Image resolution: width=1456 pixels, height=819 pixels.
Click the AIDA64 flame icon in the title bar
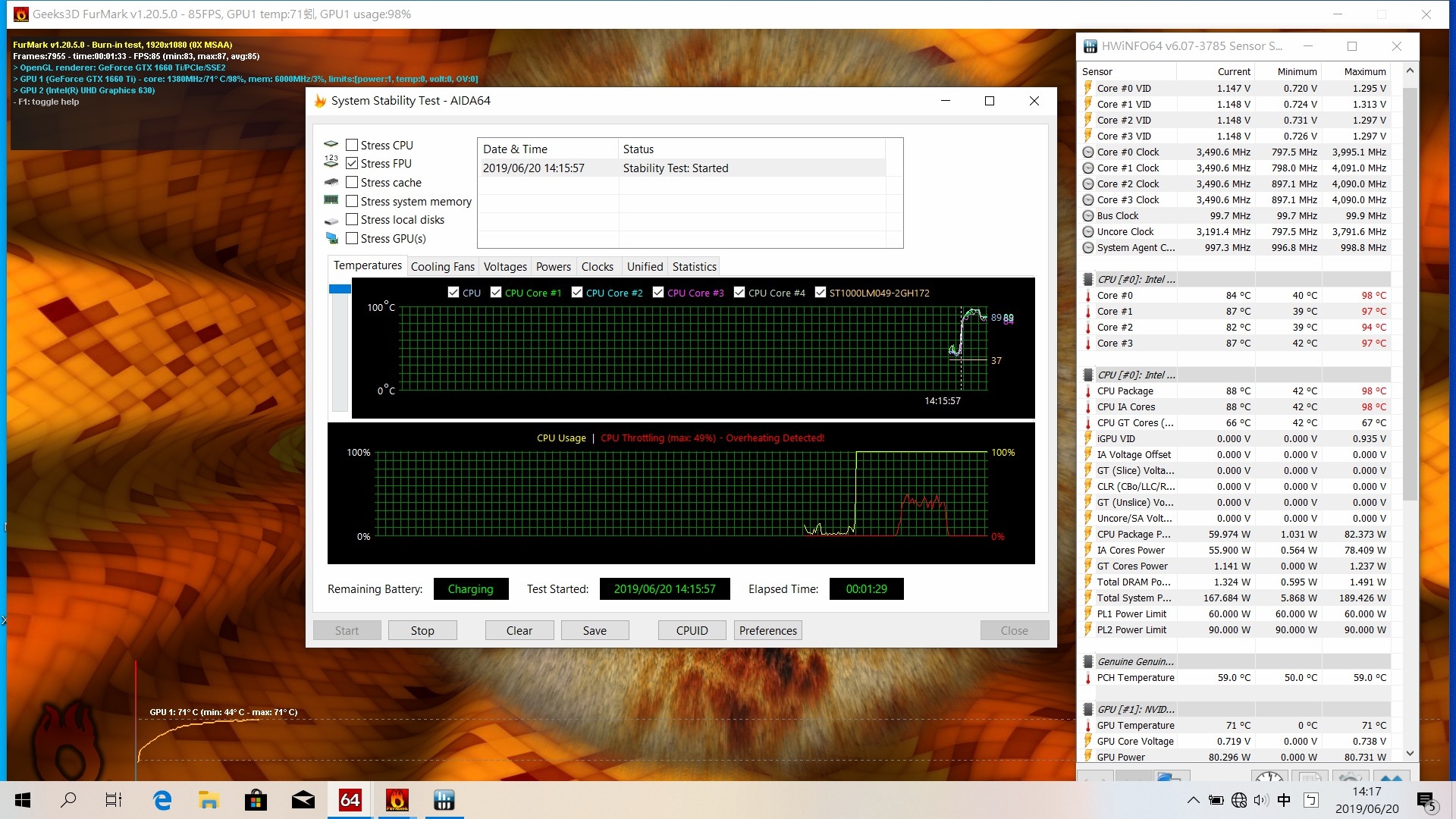click(320, 101)
